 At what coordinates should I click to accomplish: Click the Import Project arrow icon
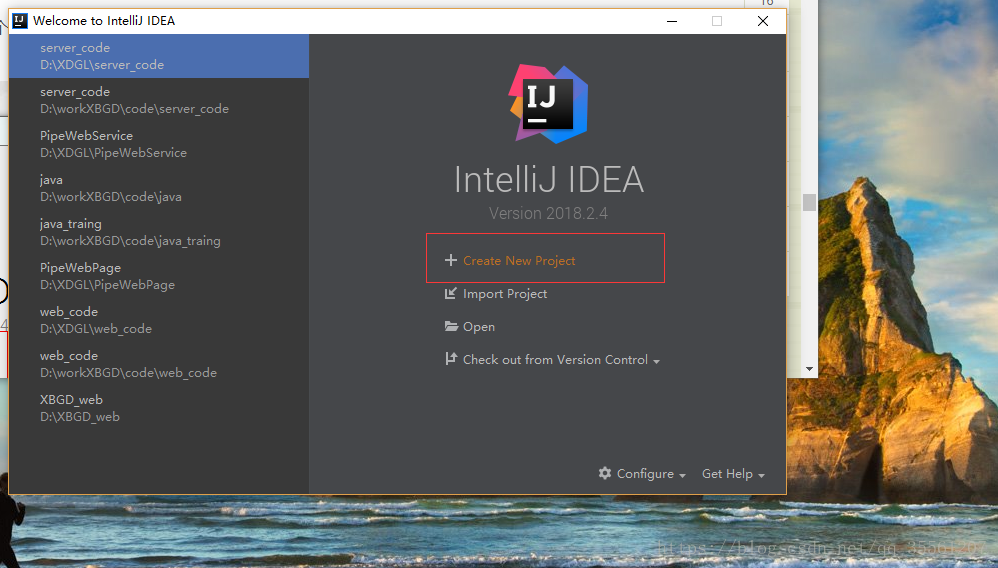pos(451,293)
